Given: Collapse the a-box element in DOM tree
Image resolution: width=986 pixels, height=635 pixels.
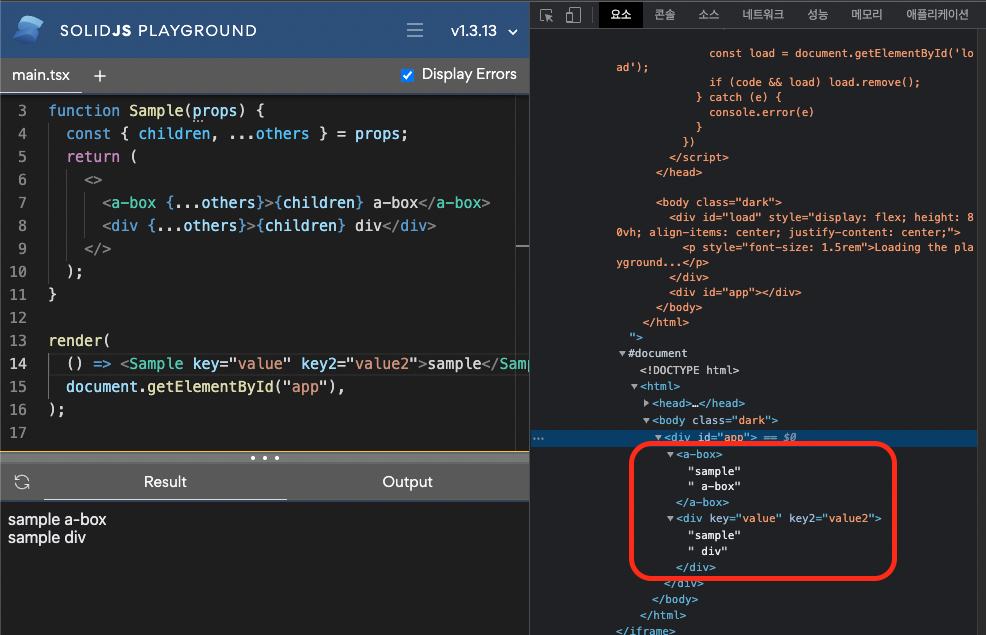Looking at the screenshot, I should [668, 454].
